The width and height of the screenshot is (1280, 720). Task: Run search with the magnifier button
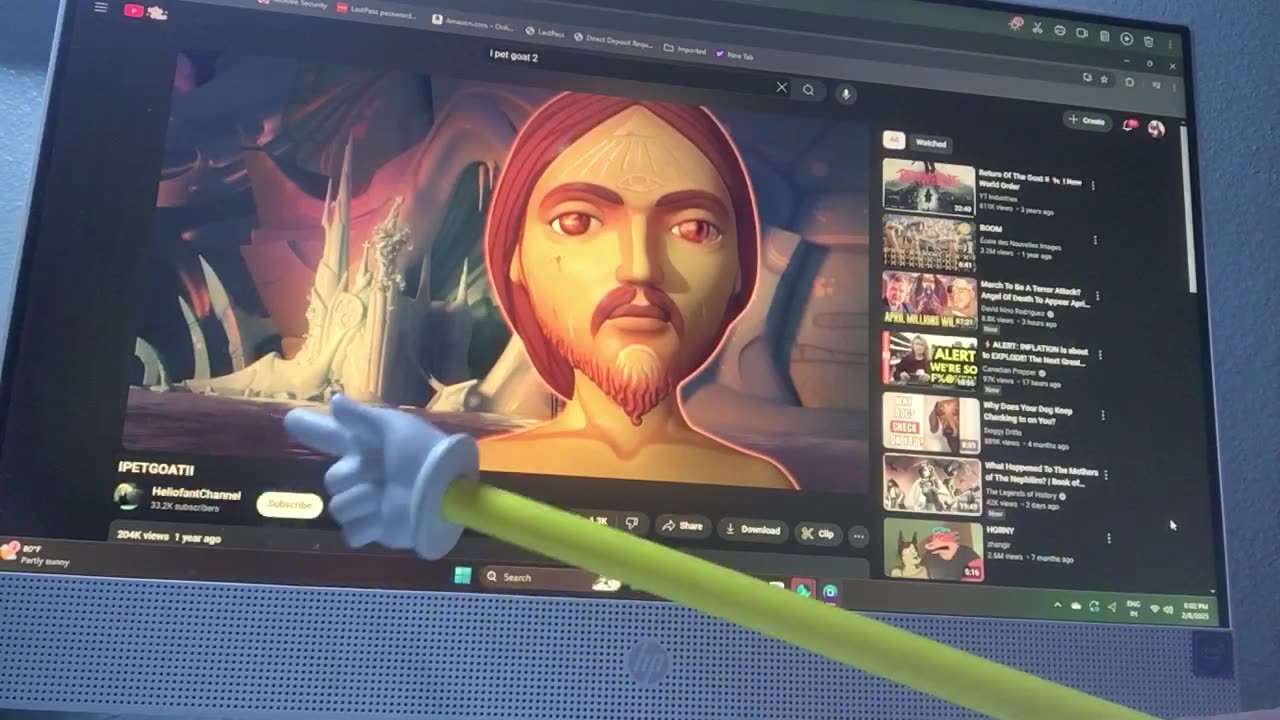pyautogui.click(x=808, y=90)
